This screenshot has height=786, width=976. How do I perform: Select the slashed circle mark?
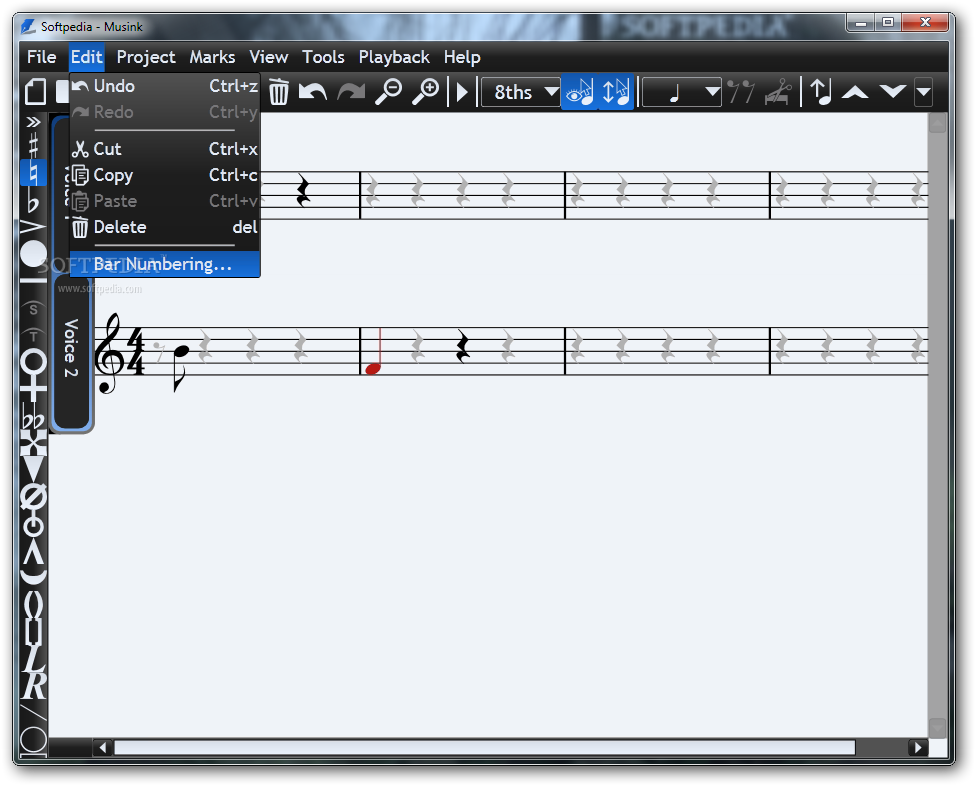34,497
